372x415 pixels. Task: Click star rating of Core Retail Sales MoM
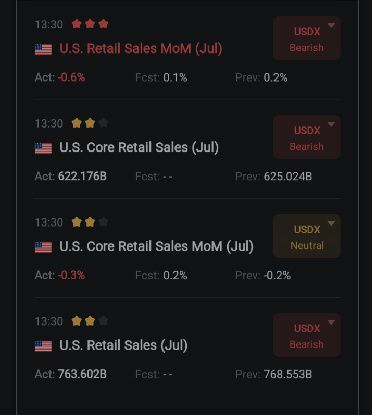coord(90,222)
